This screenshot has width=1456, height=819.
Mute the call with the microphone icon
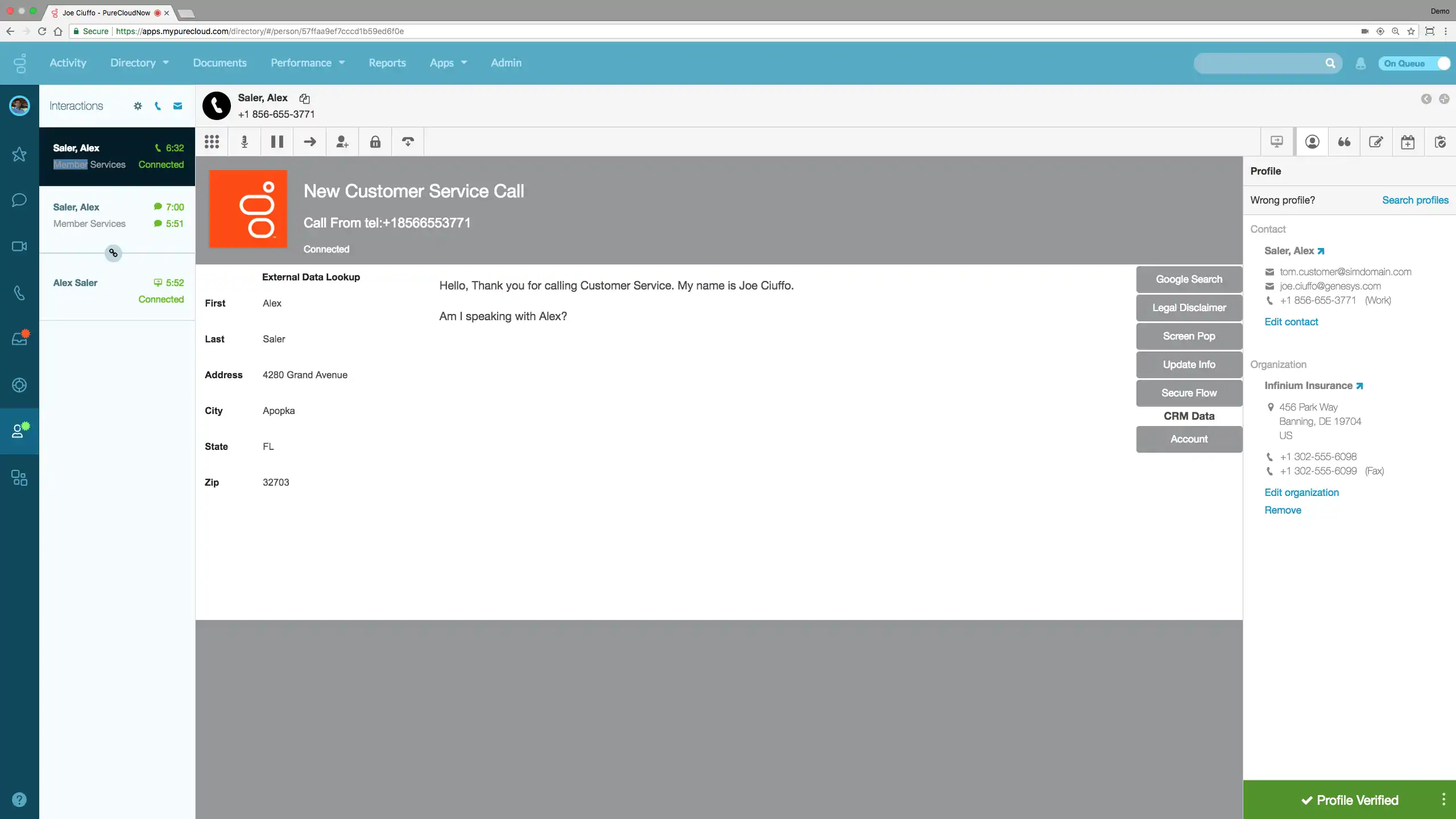245,142
